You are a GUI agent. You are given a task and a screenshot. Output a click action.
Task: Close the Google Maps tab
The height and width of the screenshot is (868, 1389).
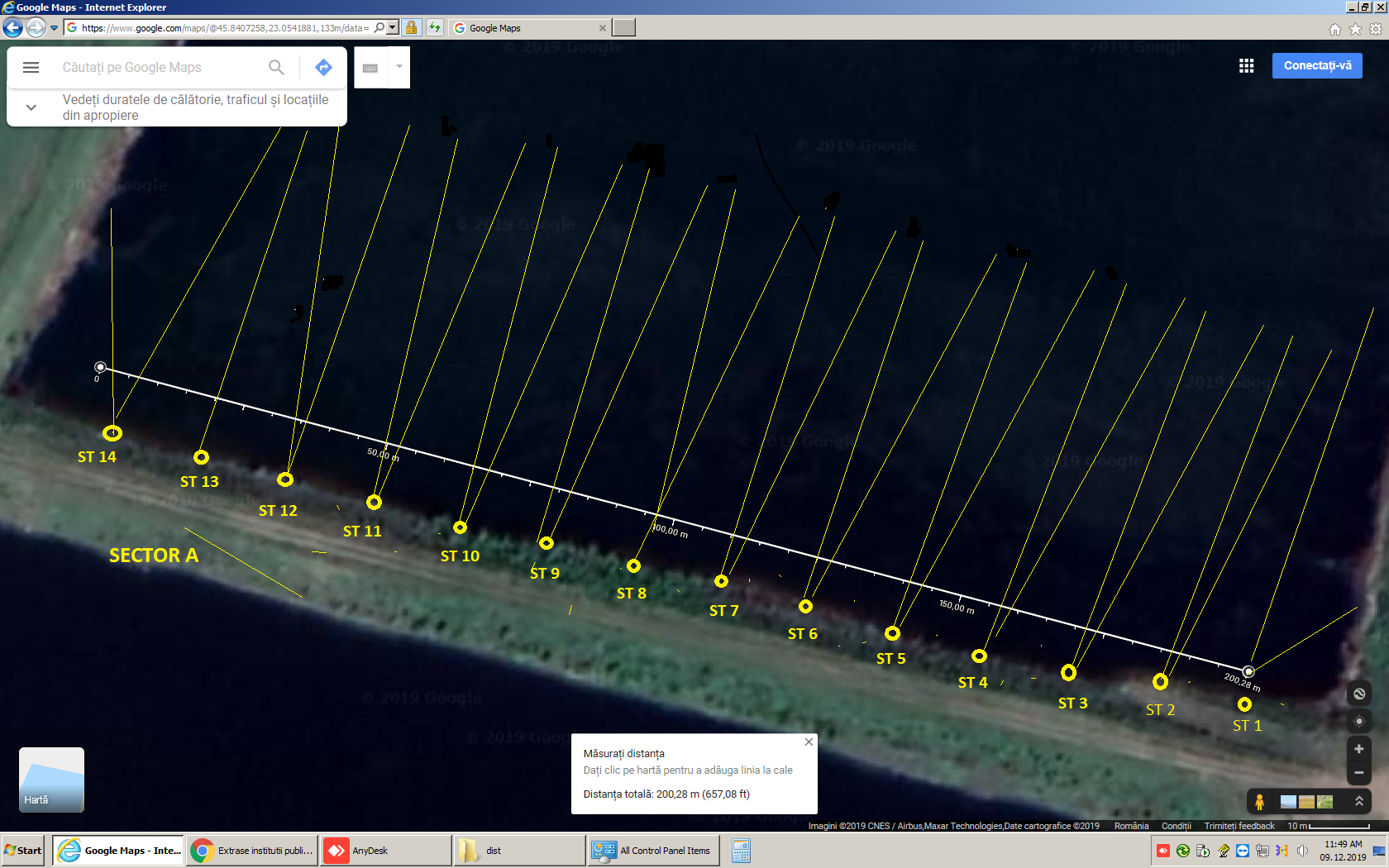603,28
